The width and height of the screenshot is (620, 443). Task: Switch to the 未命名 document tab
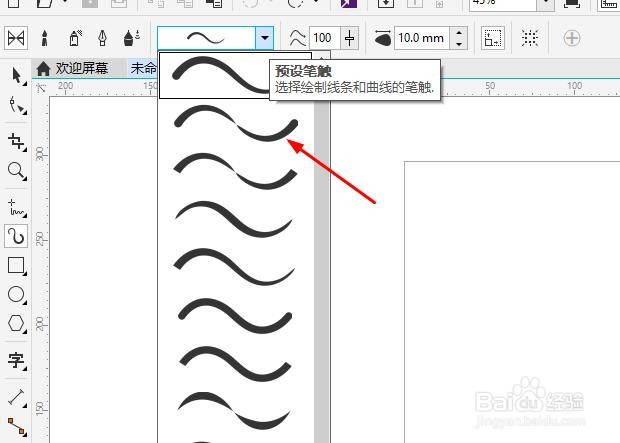pos(143,68)
